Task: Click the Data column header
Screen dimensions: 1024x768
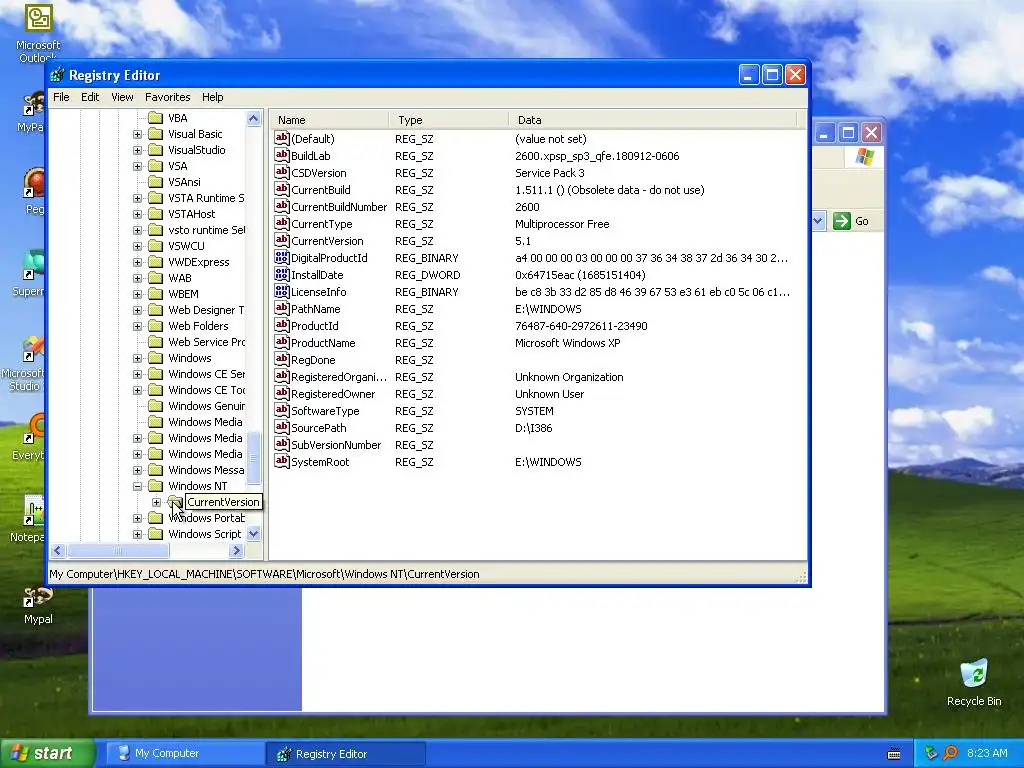Action: point(653,120)
